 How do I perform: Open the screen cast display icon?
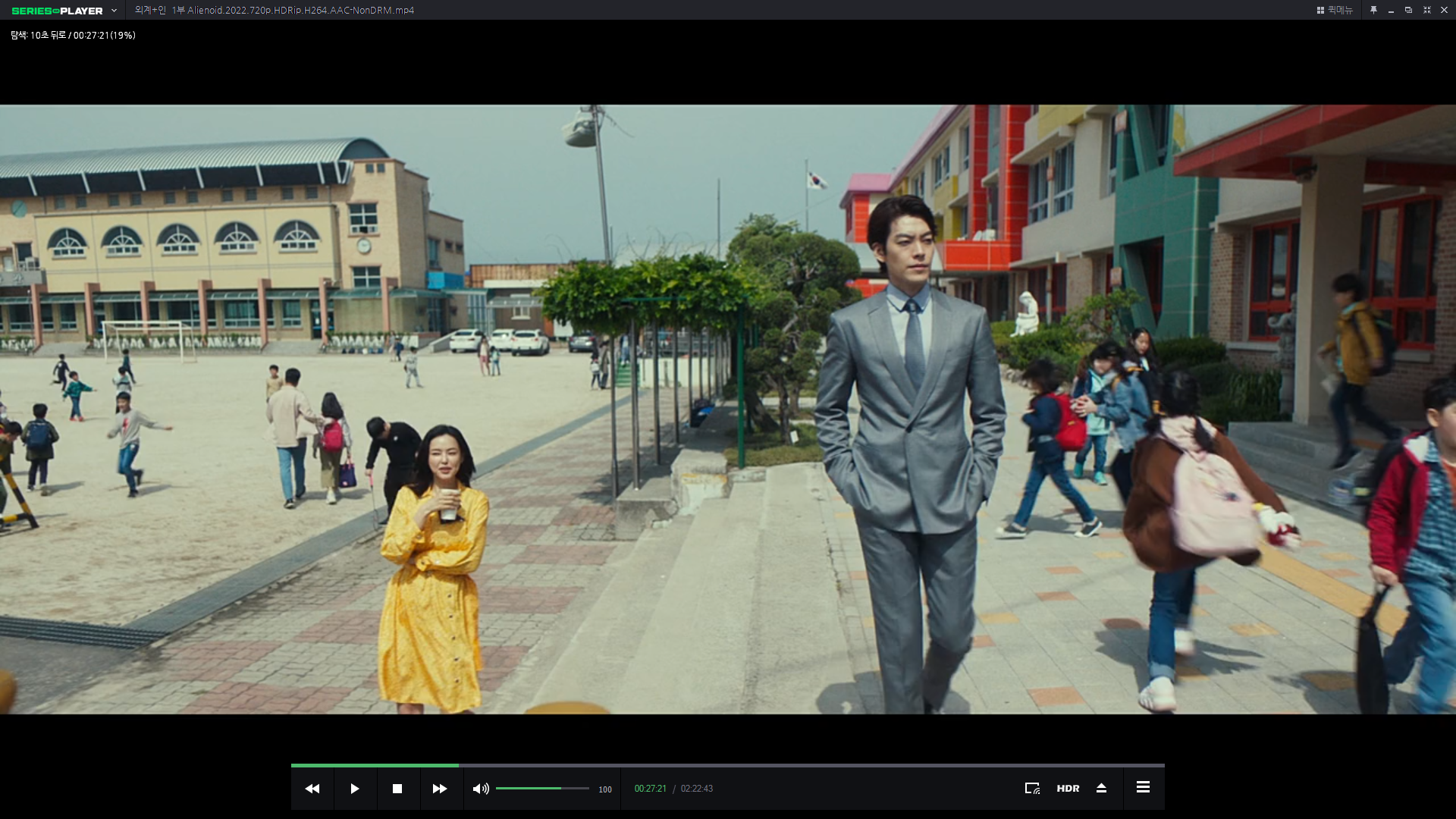(1032, 789)
